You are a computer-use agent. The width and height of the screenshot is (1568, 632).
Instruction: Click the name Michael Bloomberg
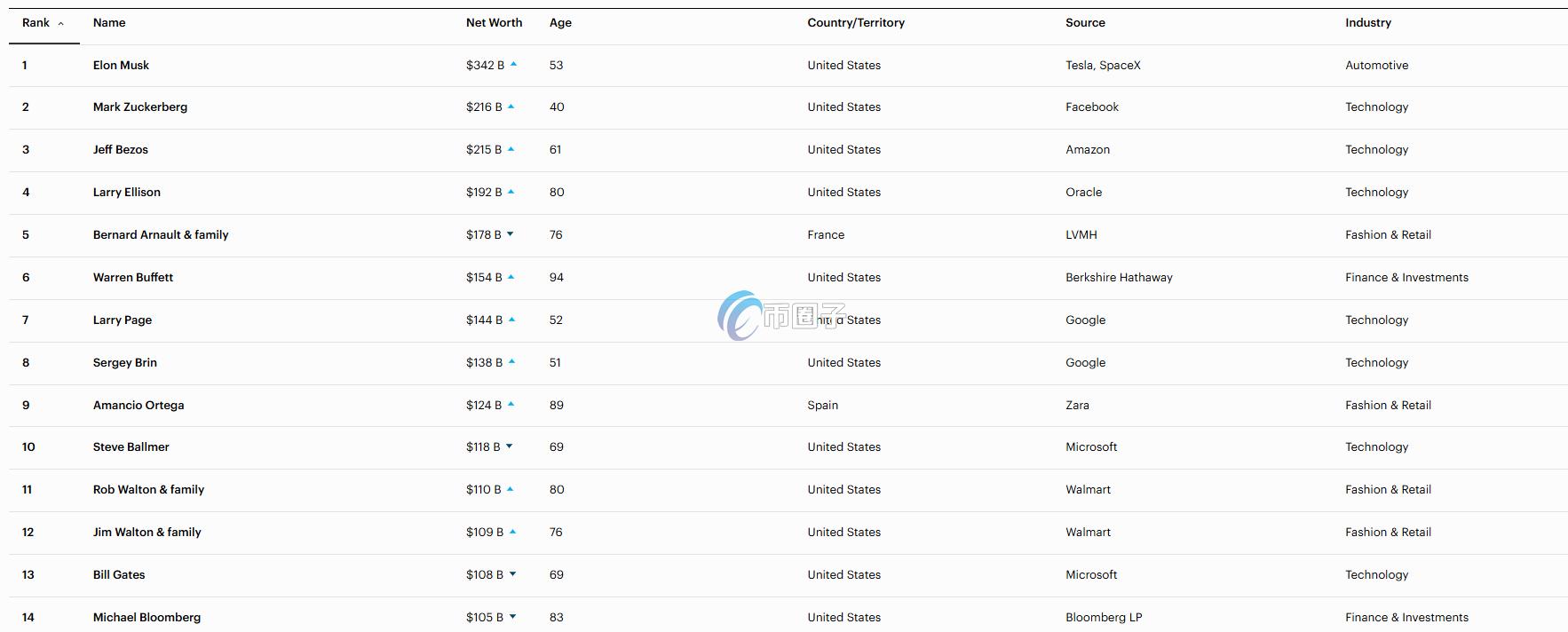coord(147,618)
